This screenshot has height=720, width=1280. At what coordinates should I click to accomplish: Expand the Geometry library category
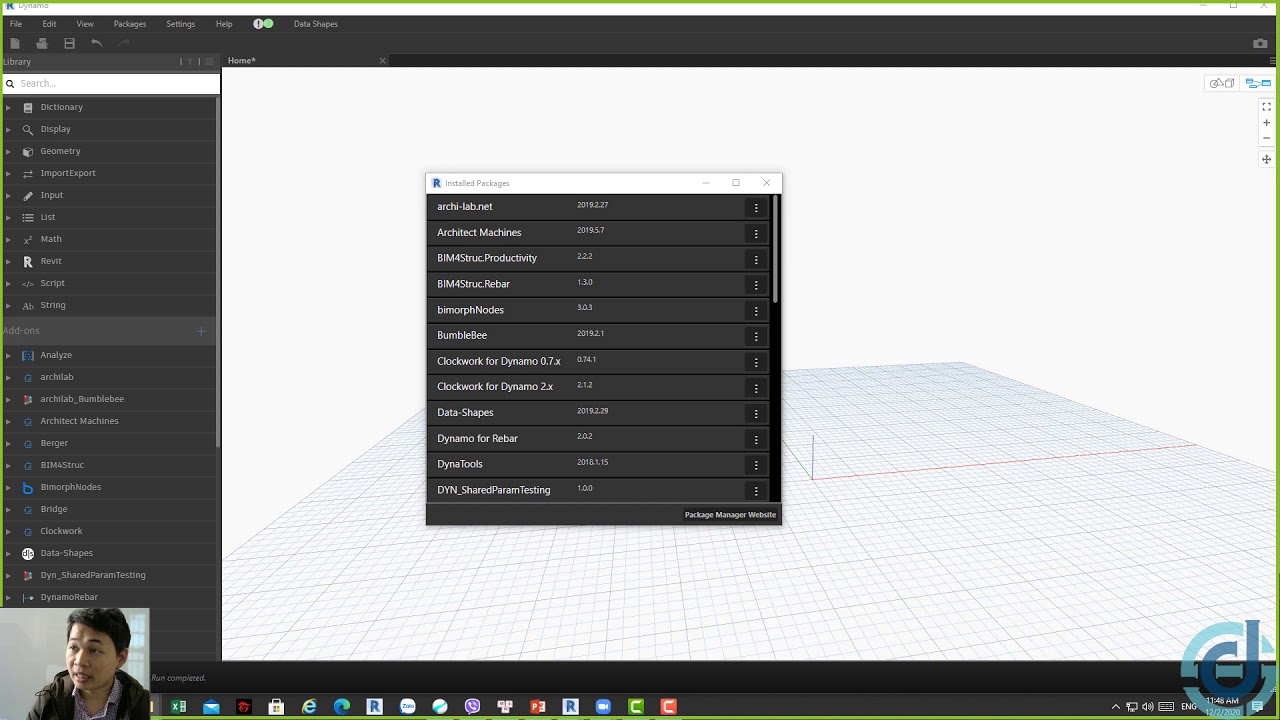(8, 151)
